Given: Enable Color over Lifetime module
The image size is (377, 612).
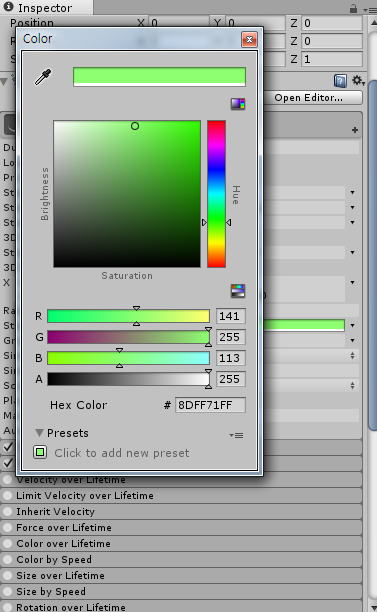Looking at the screenshot, I should point(7,543).
